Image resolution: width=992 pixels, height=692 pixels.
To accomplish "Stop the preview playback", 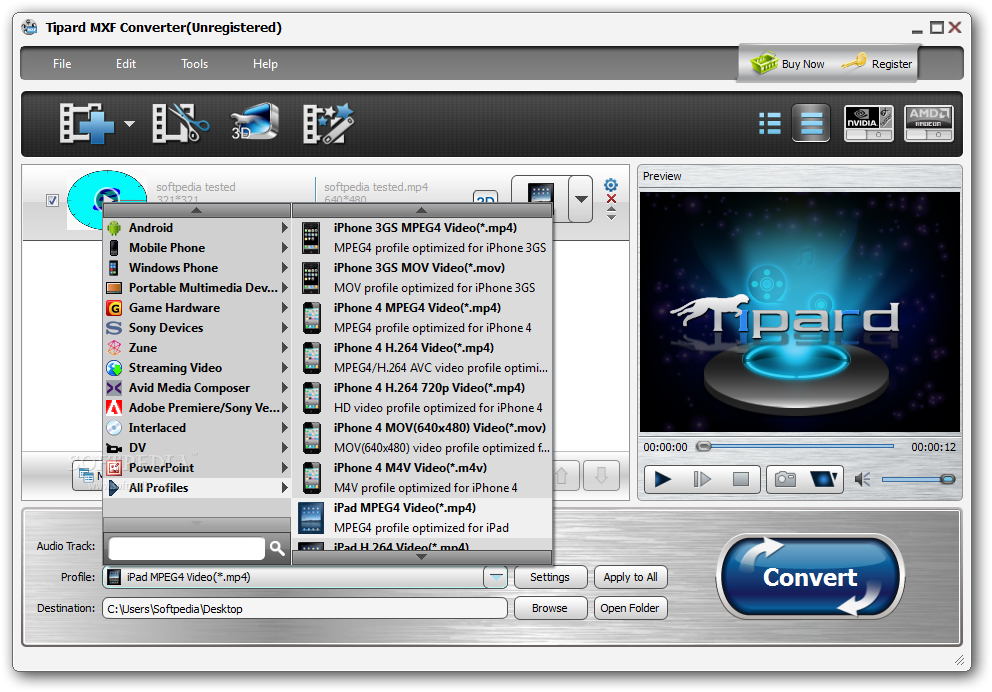I will tap(741, 479).
